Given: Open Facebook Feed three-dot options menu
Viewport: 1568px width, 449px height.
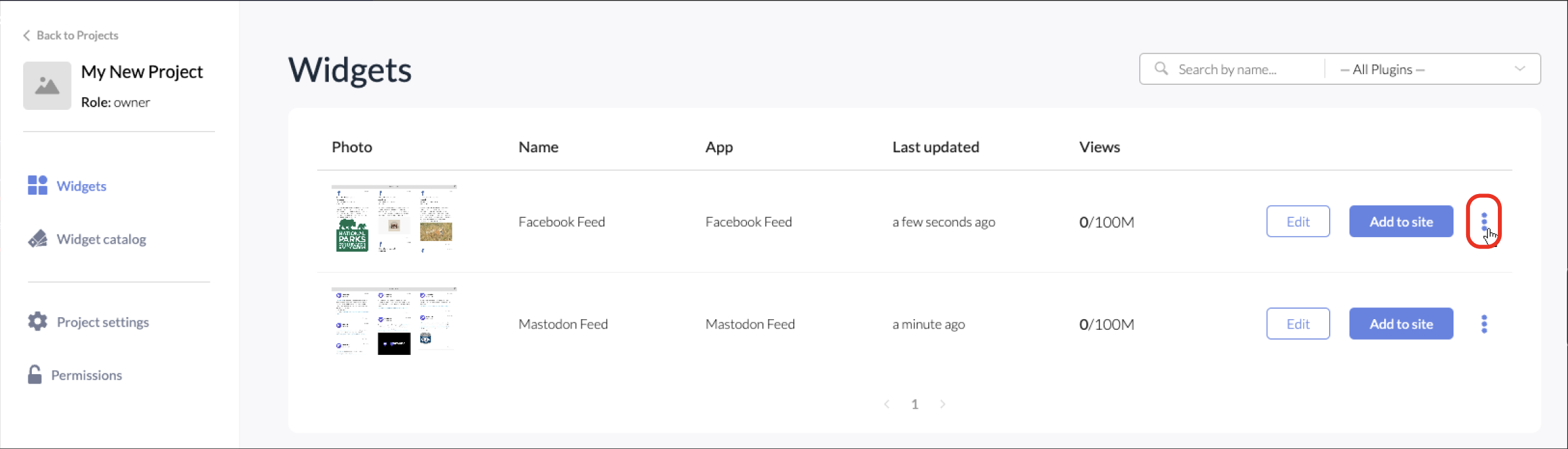Looking at the screenshot, I should tap(1484, 222).
